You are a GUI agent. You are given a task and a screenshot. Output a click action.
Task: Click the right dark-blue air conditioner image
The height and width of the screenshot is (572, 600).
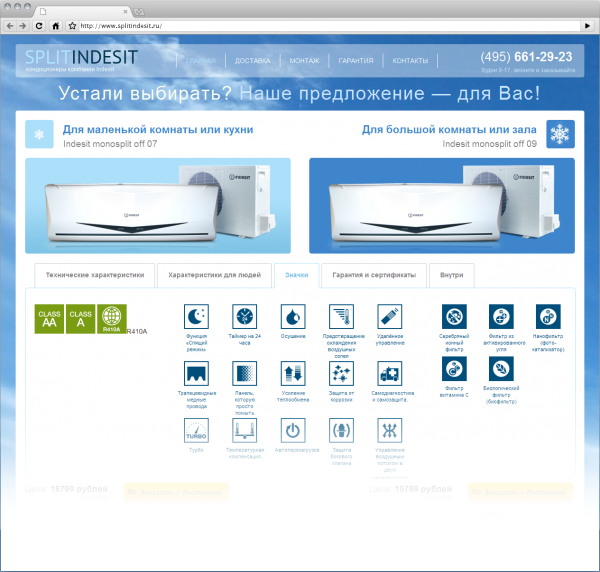[442, 206]
